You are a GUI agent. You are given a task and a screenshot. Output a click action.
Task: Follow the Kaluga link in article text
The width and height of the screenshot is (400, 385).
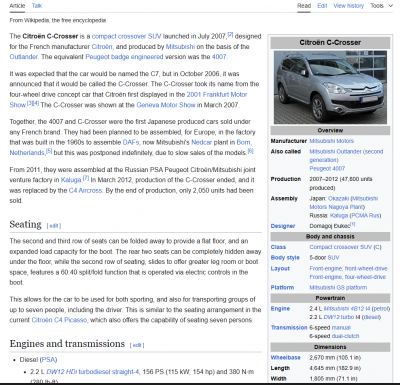tap(71, 180)
